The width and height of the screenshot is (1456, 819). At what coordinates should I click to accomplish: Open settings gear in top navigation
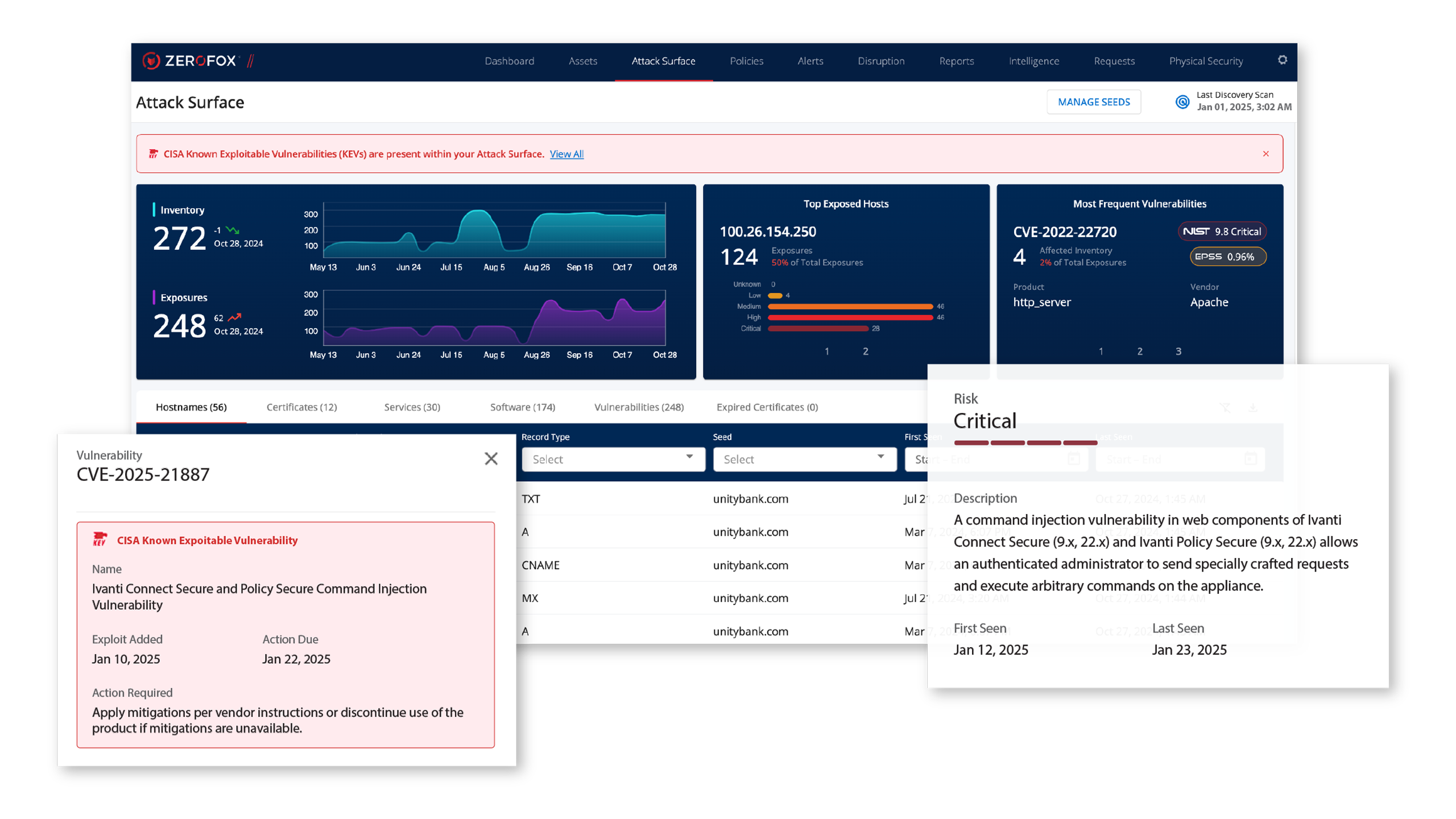click(x=1282, y=60)
